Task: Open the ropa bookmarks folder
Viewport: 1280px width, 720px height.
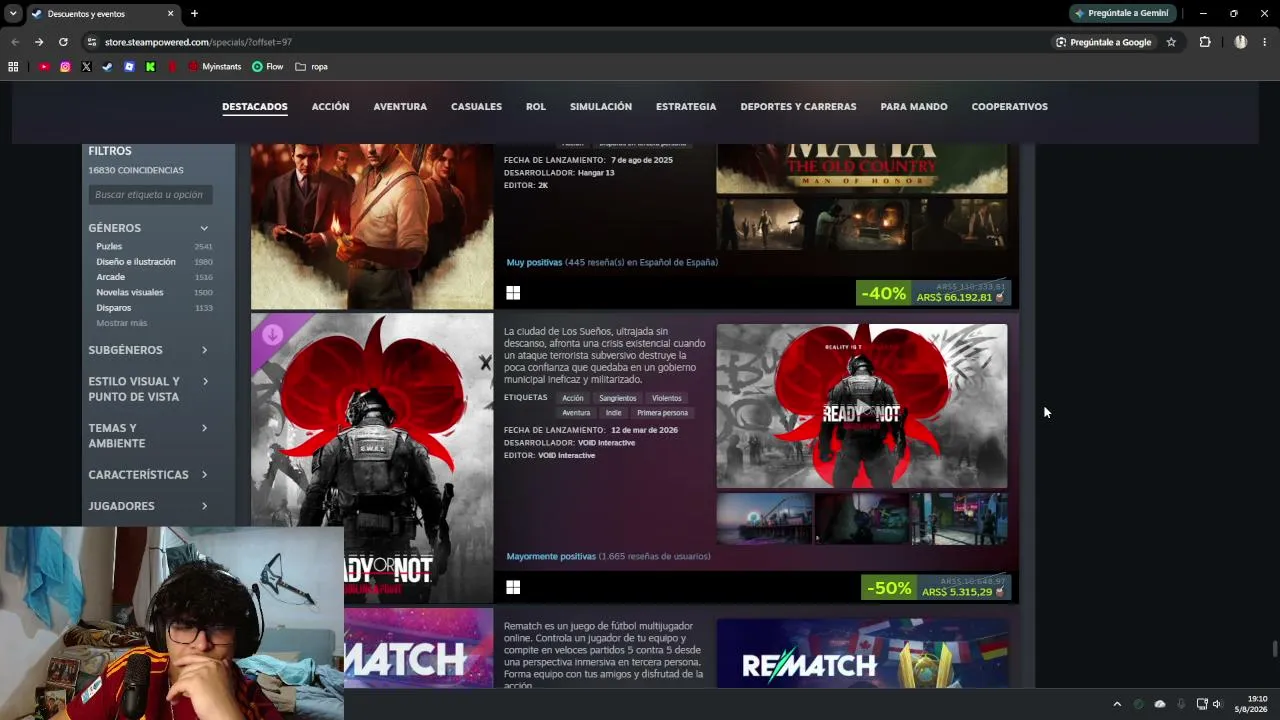Action: (x=312, y=67)
